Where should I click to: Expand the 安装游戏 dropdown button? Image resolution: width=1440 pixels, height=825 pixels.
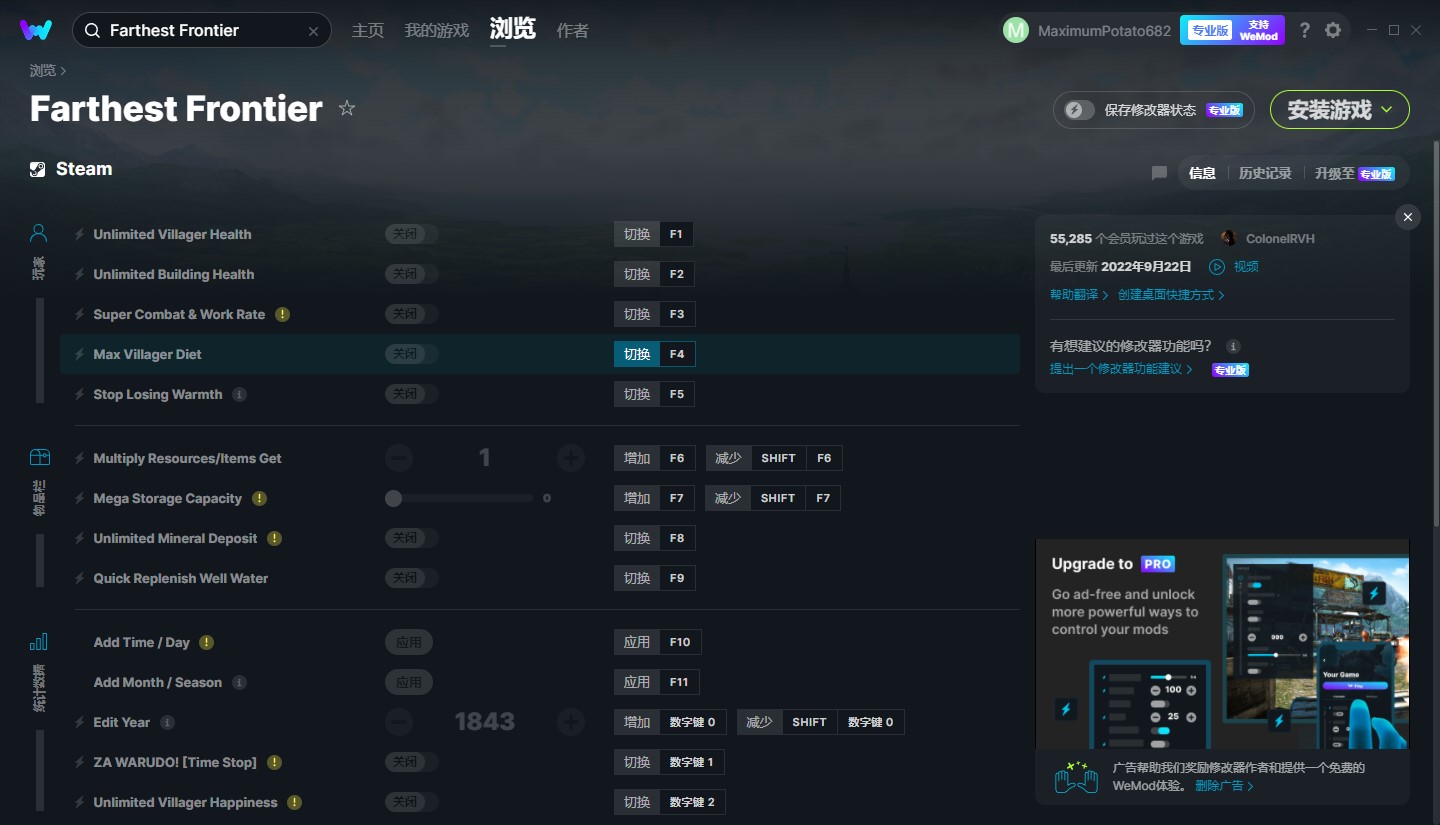coord(1339,110)
